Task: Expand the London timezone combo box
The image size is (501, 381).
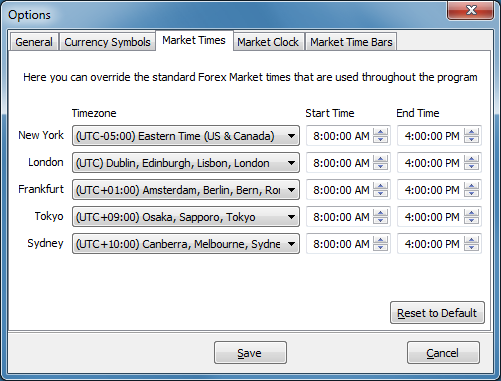Action: point(186,163)
